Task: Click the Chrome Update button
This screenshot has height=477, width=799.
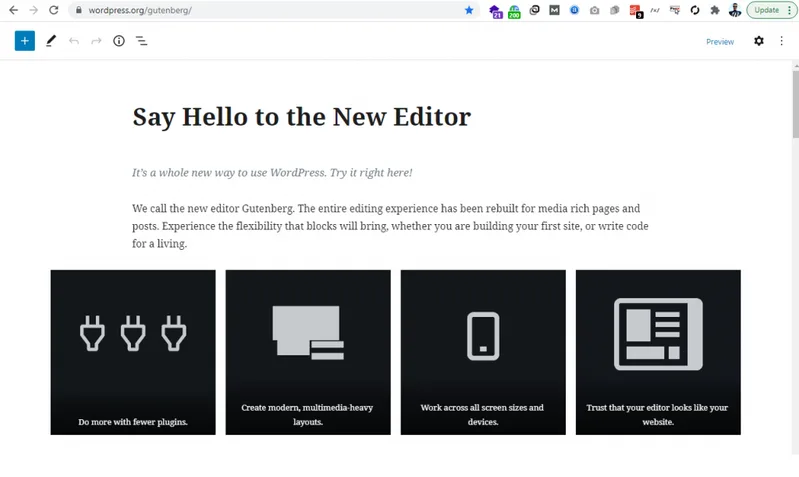Action: tap(772, 10)
